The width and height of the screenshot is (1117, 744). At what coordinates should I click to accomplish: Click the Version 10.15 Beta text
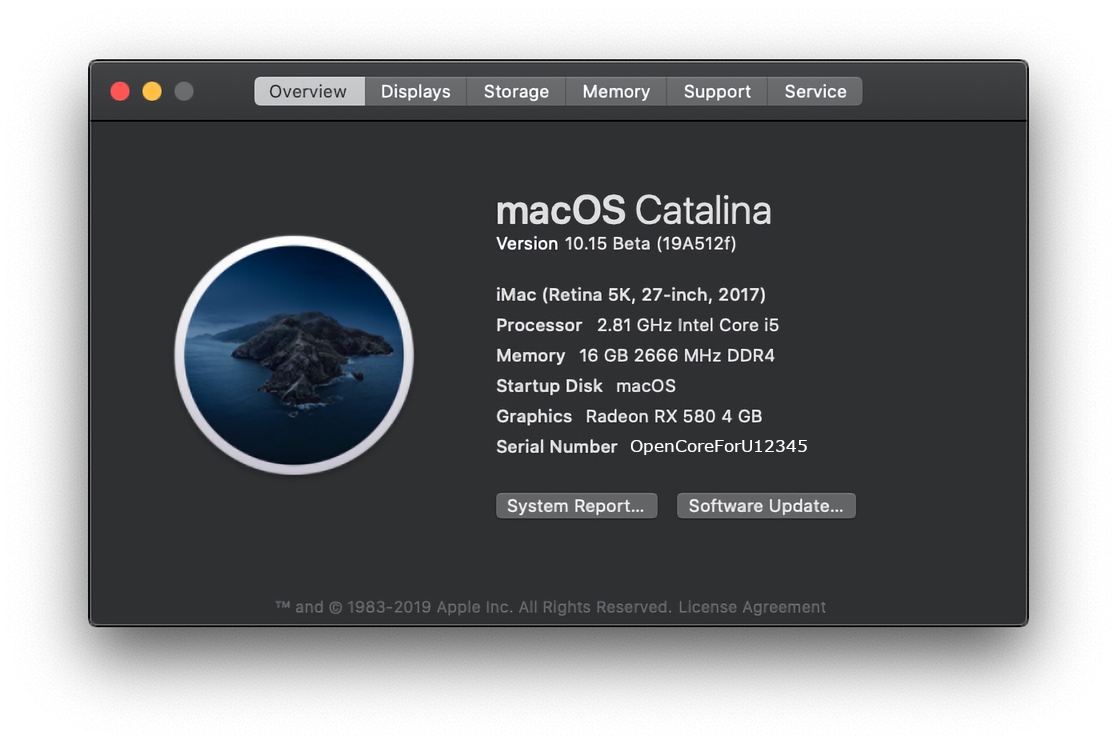coord(616,244)
